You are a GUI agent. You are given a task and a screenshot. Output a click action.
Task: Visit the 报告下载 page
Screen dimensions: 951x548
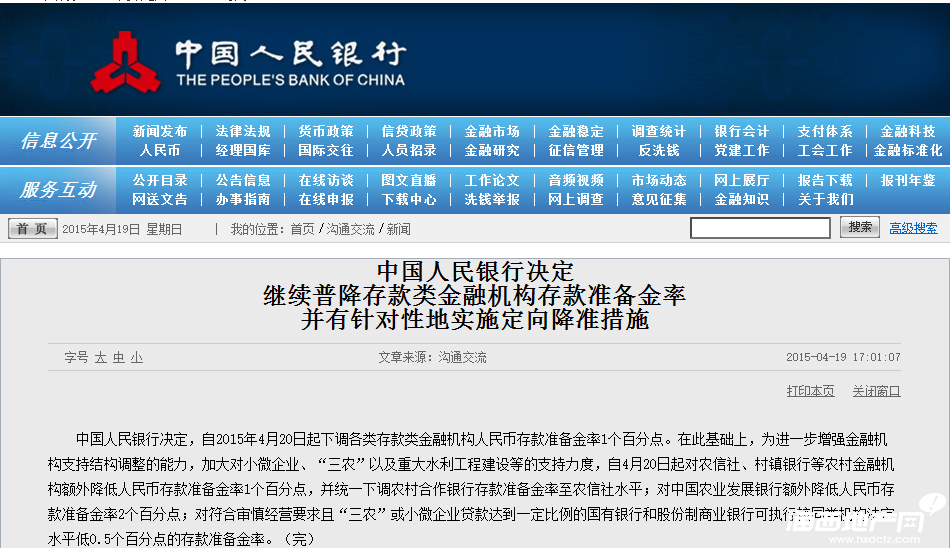(x=825, y=181)
